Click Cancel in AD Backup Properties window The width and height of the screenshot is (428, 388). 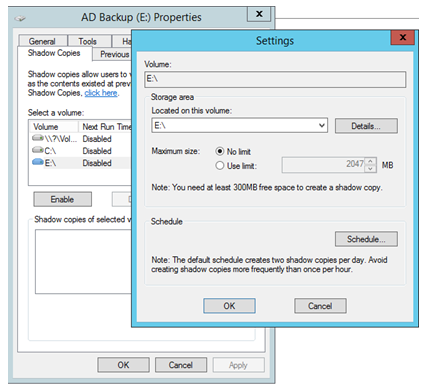pyautogui.click(x=181, y=365)
